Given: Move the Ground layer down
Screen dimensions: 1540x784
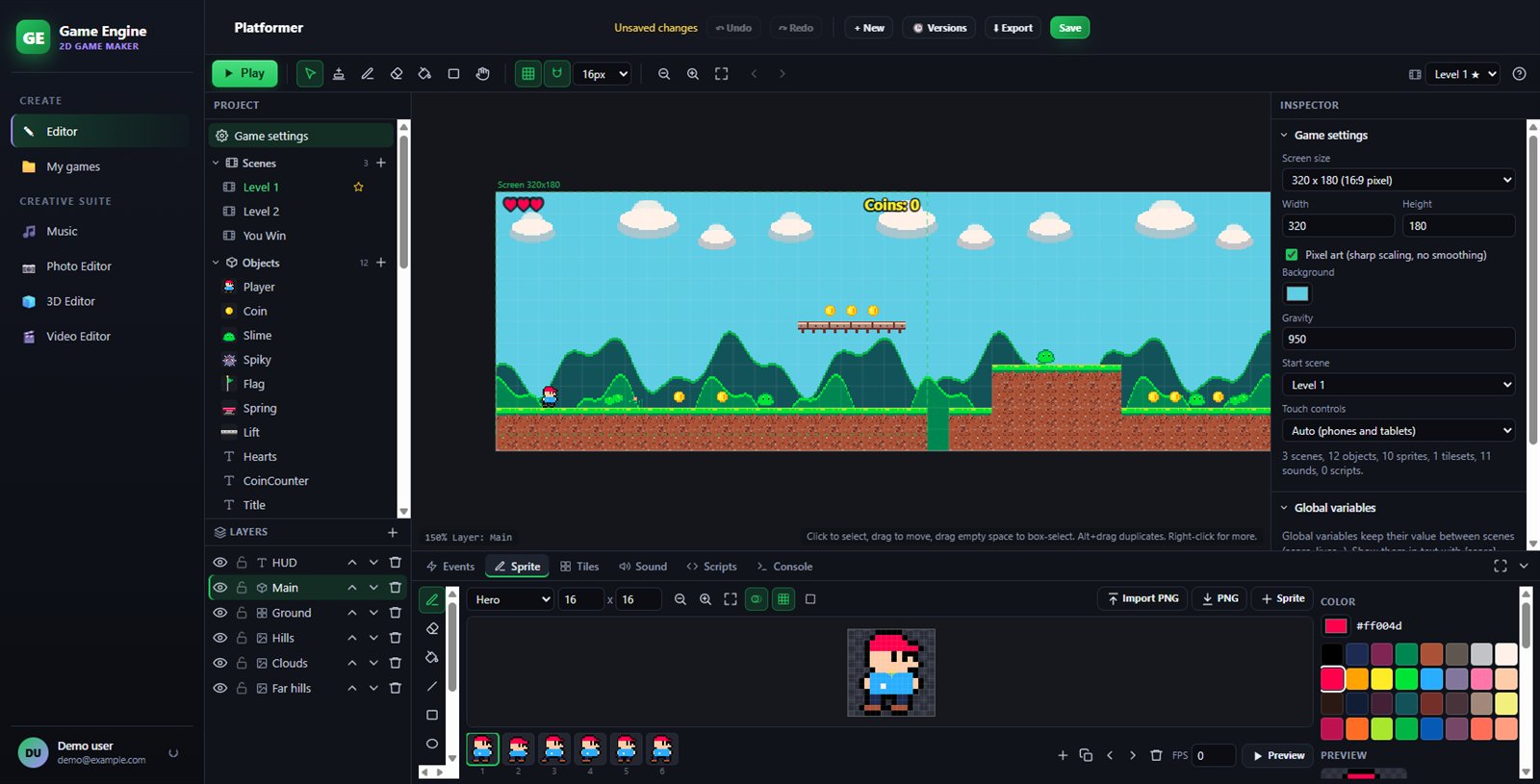Looking at the screenshot, I should point(373,613).
